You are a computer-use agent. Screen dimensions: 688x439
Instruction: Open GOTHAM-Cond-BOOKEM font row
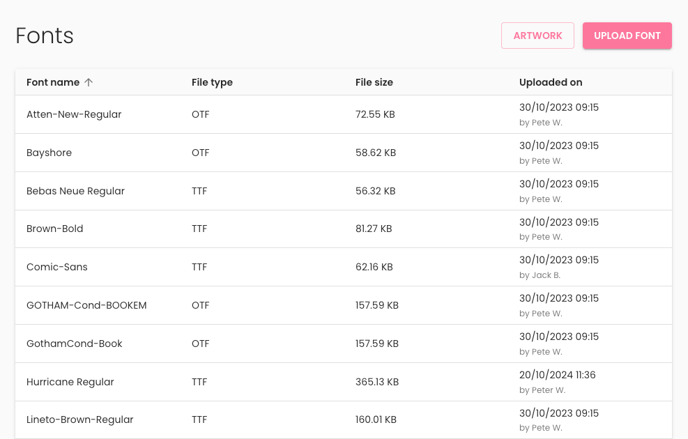(x=344, y=305)
